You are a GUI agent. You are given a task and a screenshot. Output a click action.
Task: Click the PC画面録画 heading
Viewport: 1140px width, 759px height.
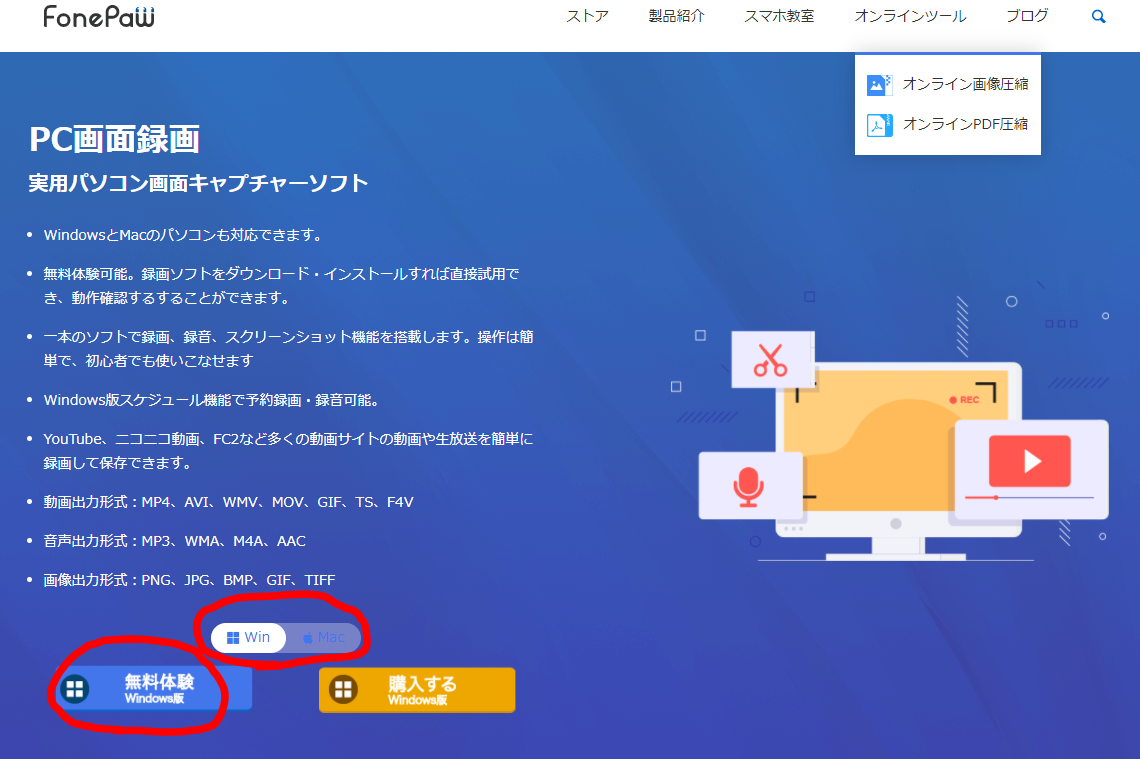click(x=114, y=139)
